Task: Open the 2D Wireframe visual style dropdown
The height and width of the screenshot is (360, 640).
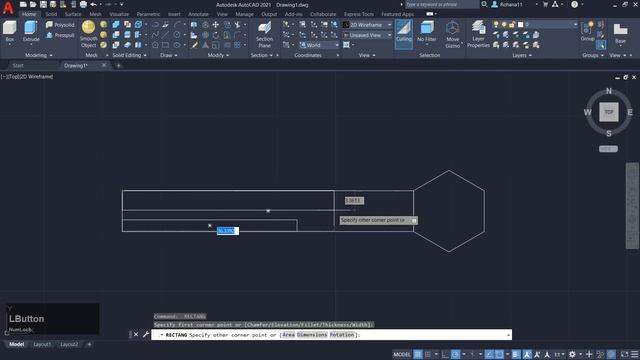Action: click(367, 25)
